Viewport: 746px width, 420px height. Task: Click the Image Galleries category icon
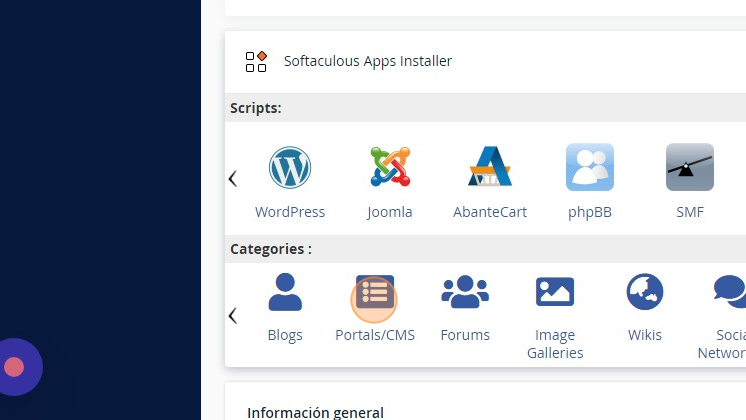555,292
